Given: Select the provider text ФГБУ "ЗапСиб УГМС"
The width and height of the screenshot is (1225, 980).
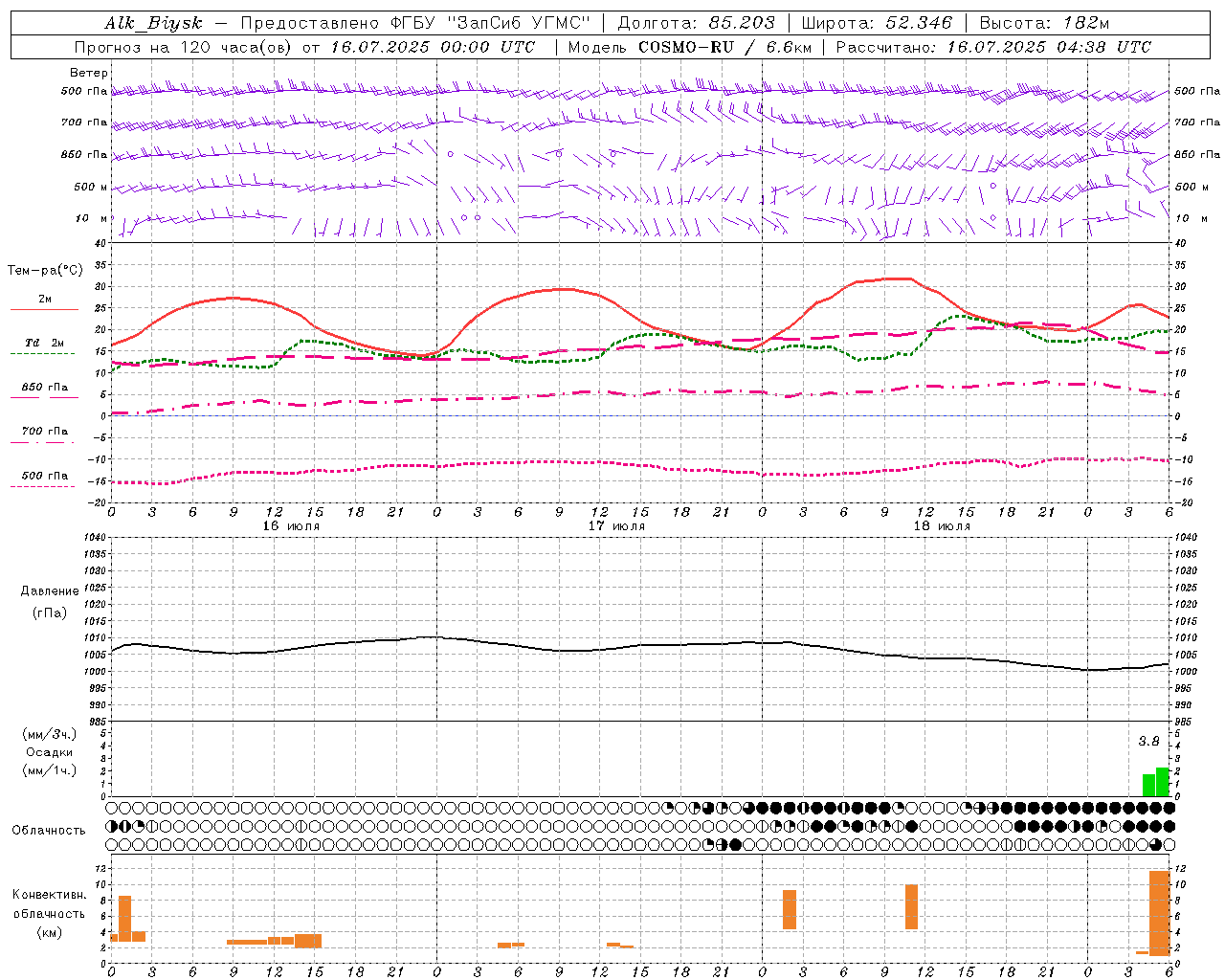Looking at the screenshot, I should tap(489, 23).
